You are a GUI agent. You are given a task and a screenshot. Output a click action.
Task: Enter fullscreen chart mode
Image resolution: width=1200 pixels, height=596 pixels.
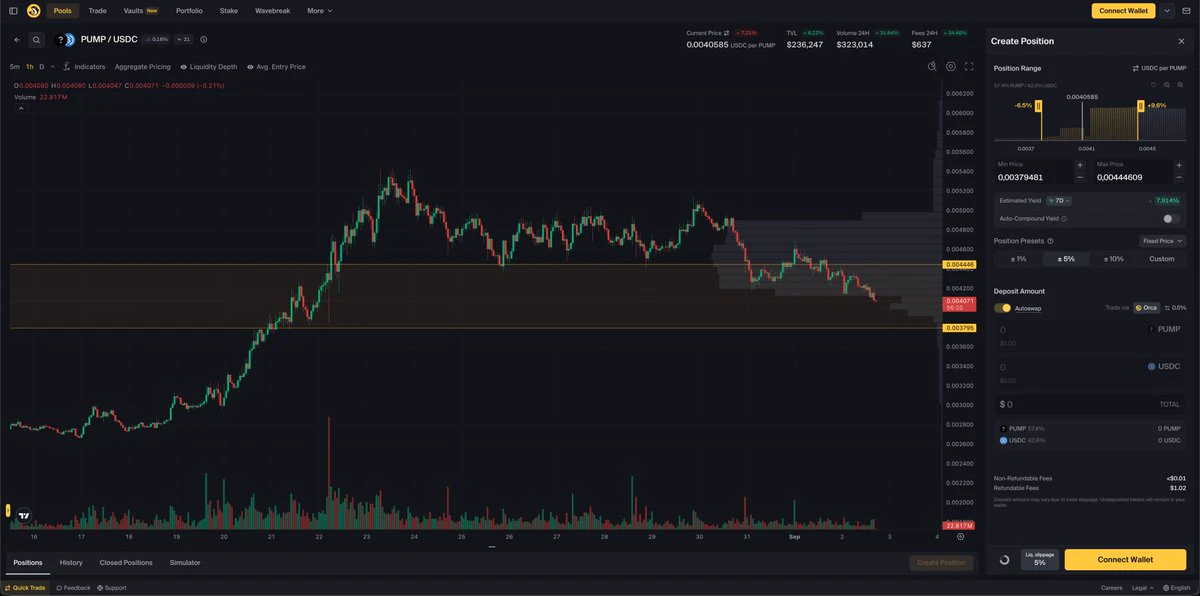point(969,66)
